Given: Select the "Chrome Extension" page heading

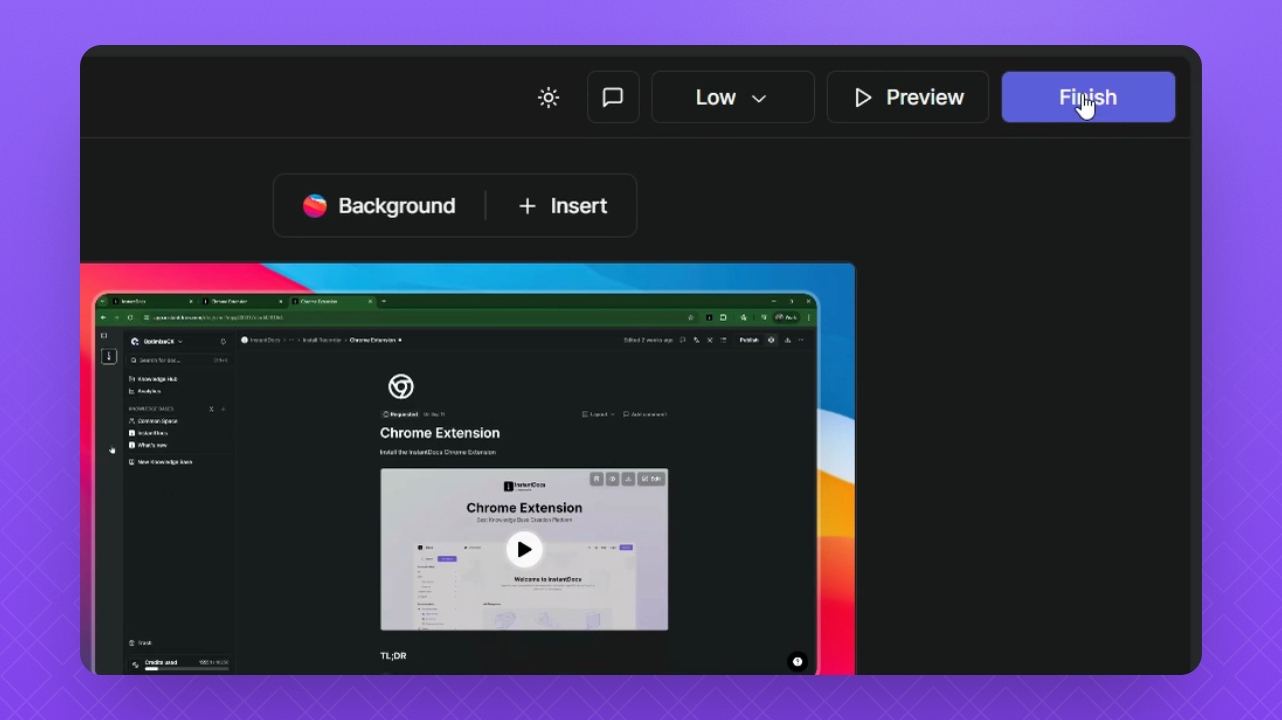Looking at the screenshot, I should point(440,433).
